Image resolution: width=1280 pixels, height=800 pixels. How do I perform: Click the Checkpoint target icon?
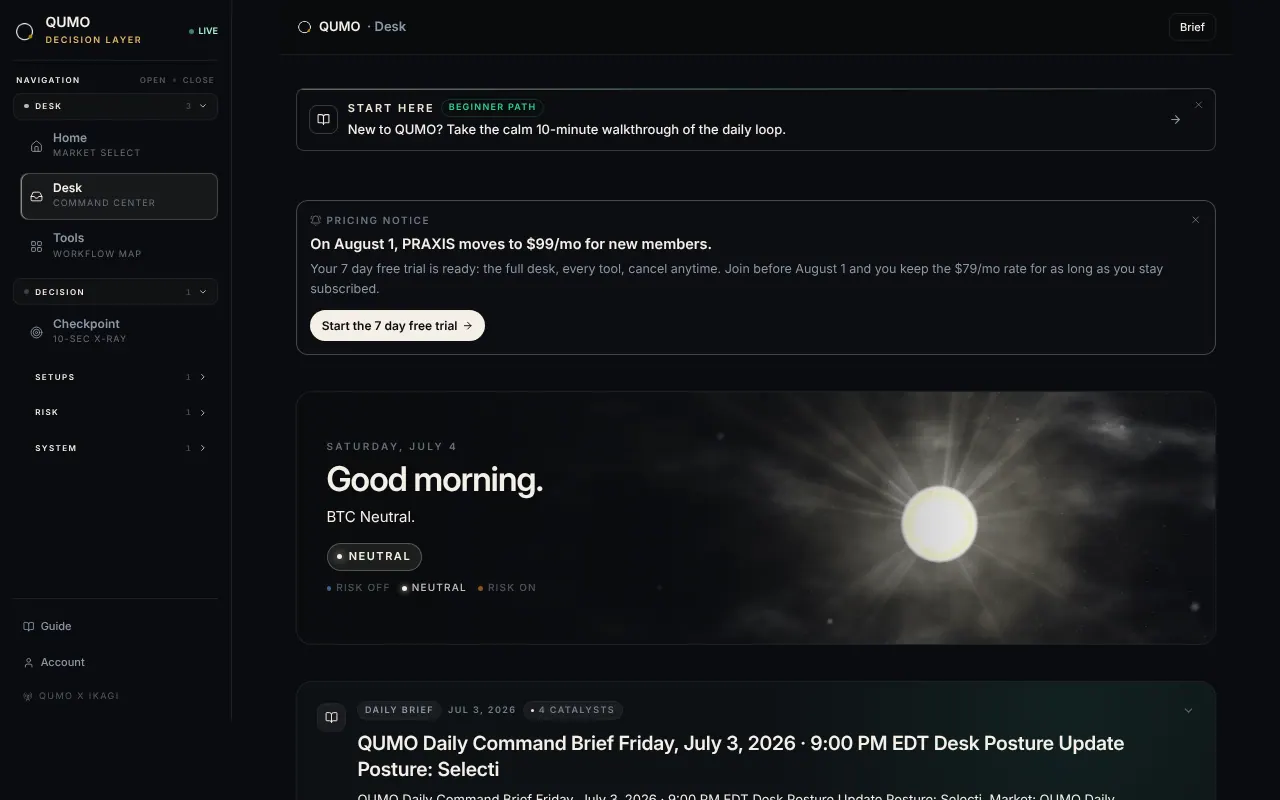coord(36,332)
